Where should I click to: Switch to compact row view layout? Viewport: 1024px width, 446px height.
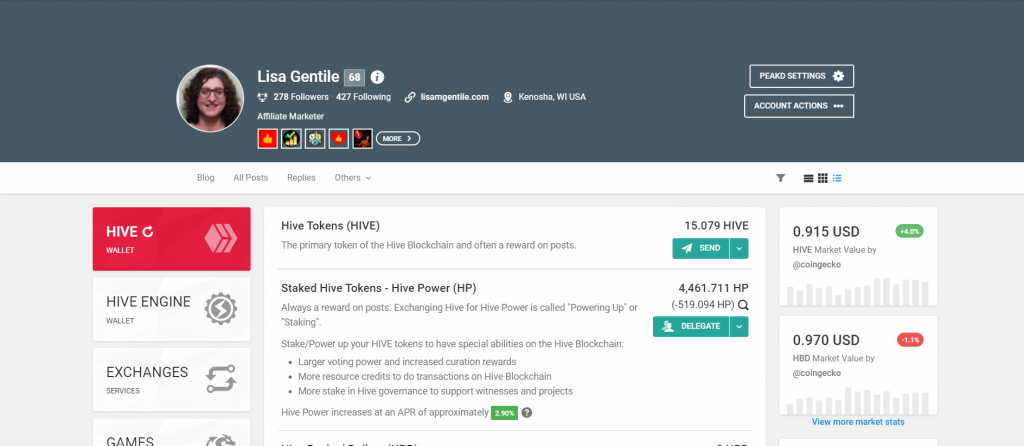tap(808, 178)
